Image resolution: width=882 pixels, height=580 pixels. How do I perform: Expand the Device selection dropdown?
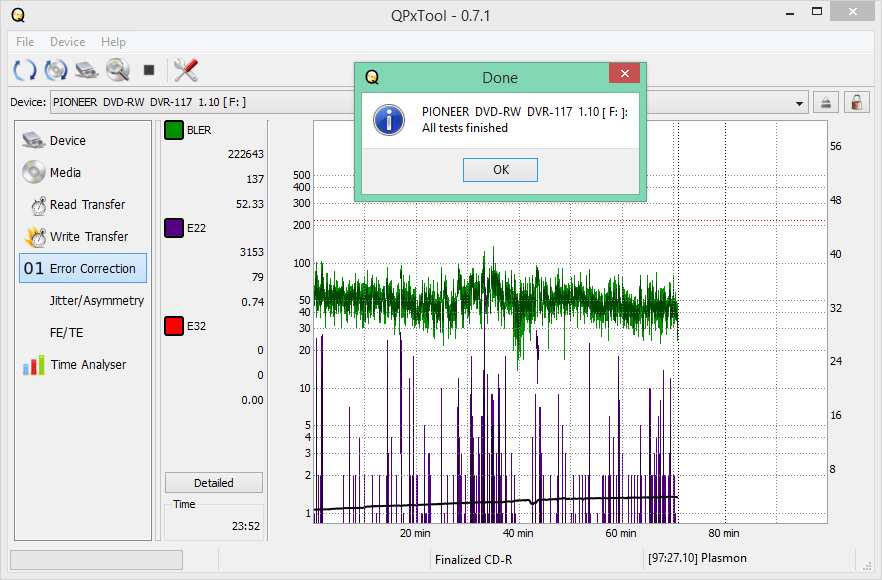pos(799,103)
